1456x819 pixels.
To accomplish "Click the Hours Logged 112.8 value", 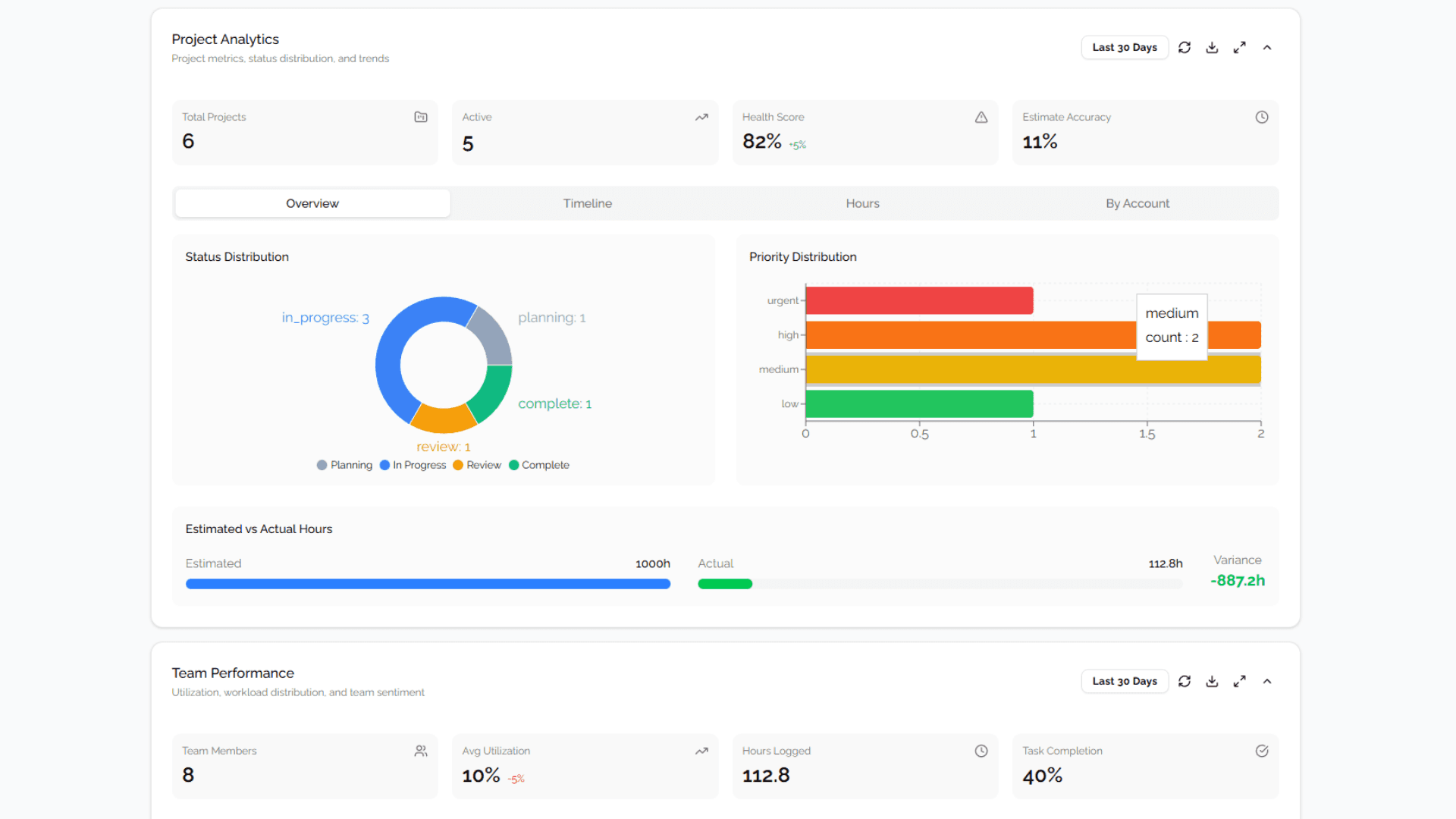I will 766,775.
